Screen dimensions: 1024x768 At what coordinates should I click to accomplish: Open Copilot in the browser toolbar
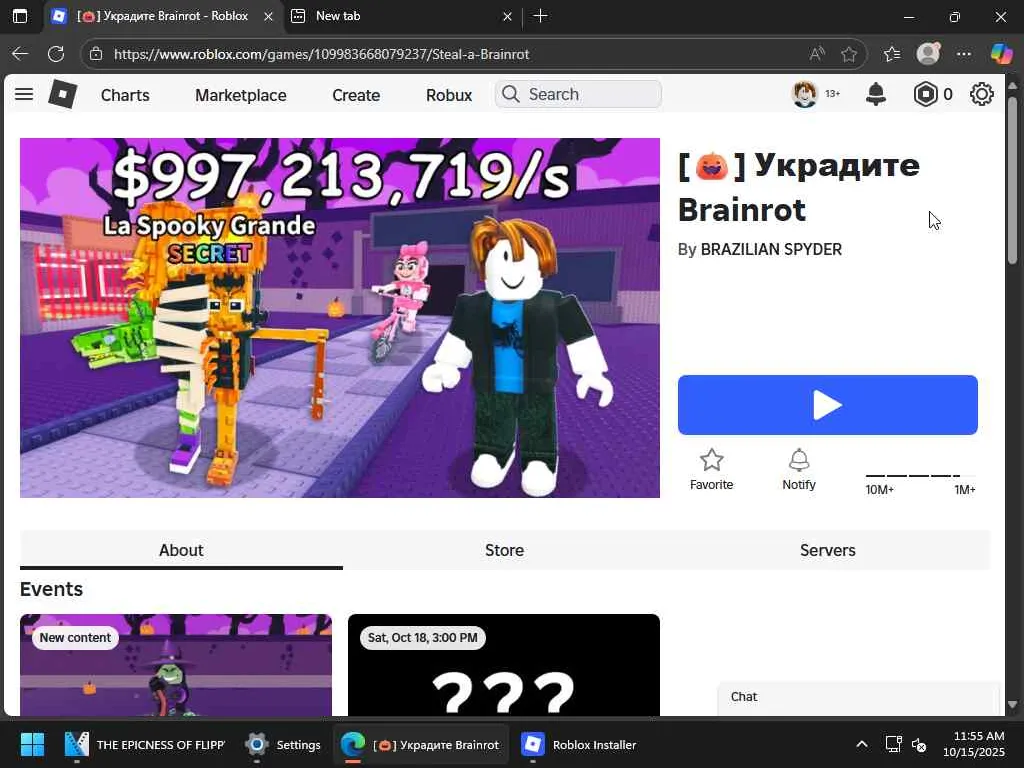tap(1000, 54)
